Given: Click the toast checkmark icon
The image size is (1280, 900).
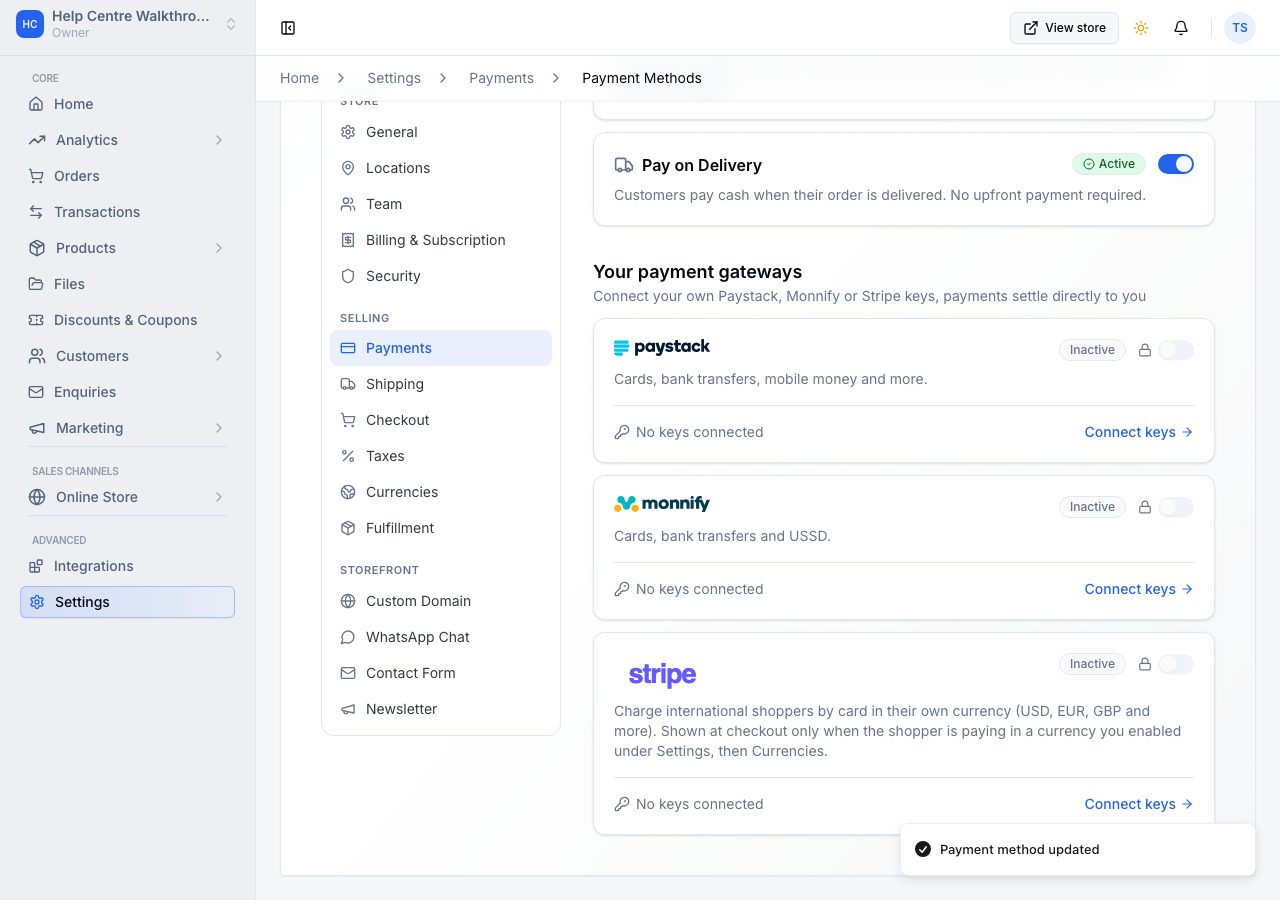Looking at the screenshot, I should [x=923, y=849].
